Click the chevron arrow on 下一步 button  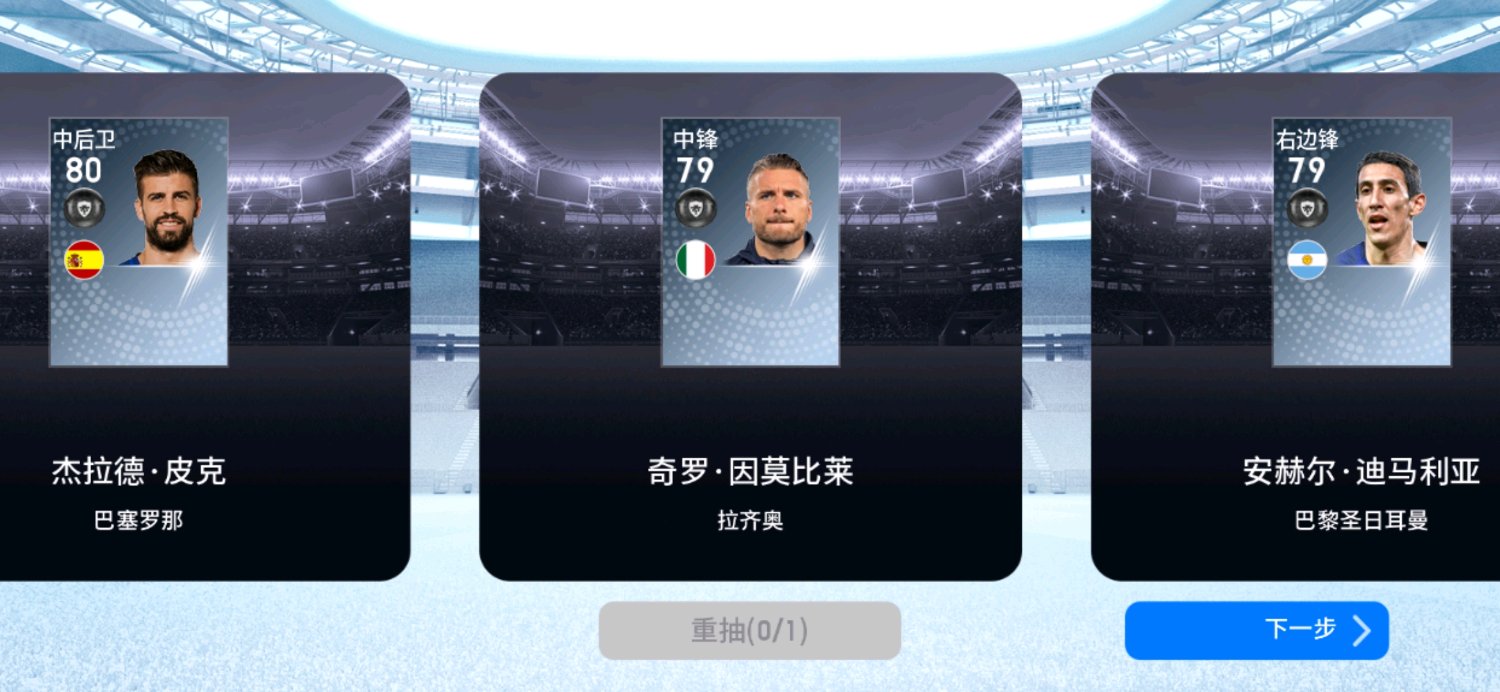click(x=1361, y=630)
